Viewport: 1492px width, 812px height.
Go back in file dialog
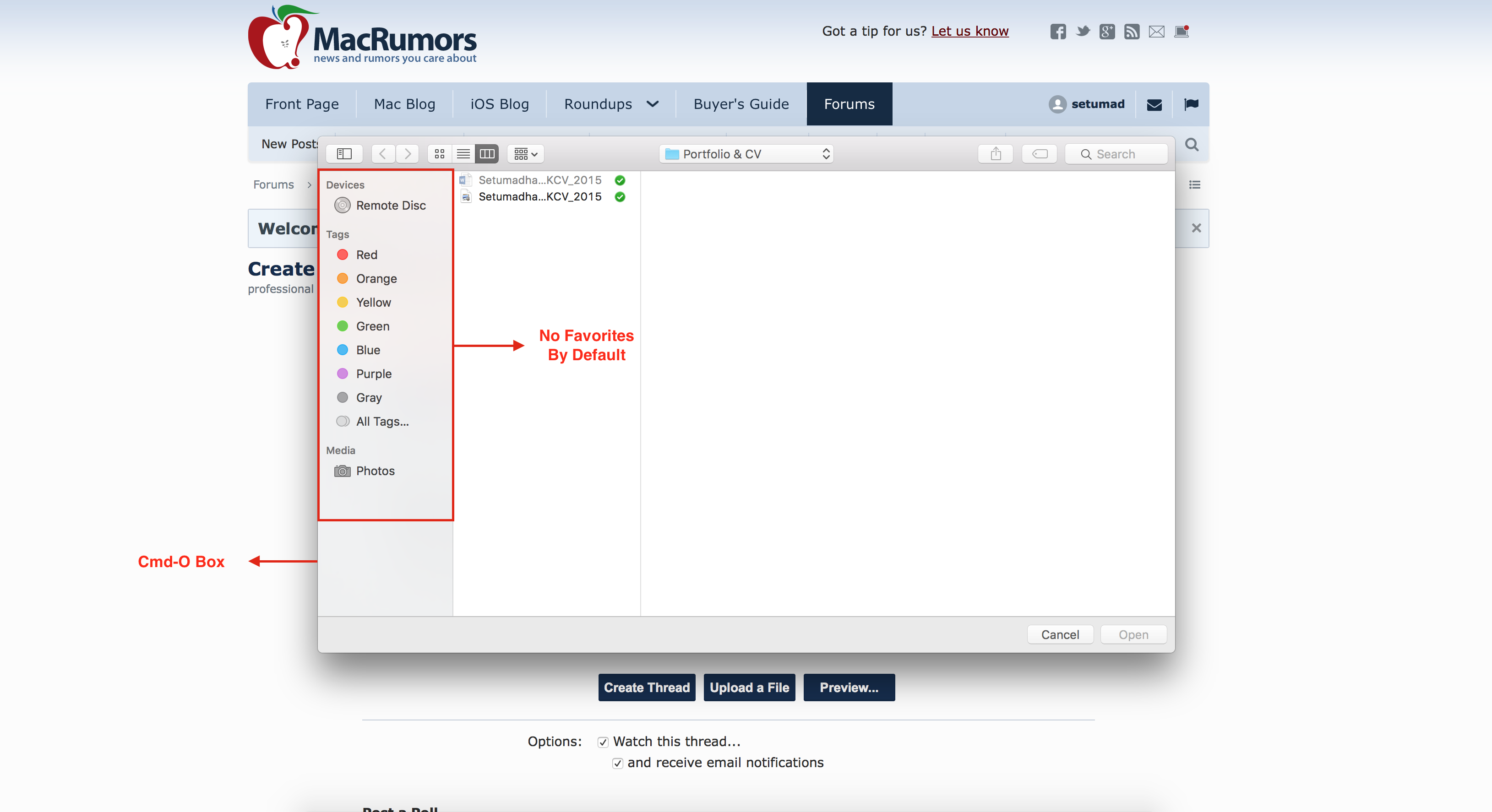pyautogui.click(x=383, y=154)
